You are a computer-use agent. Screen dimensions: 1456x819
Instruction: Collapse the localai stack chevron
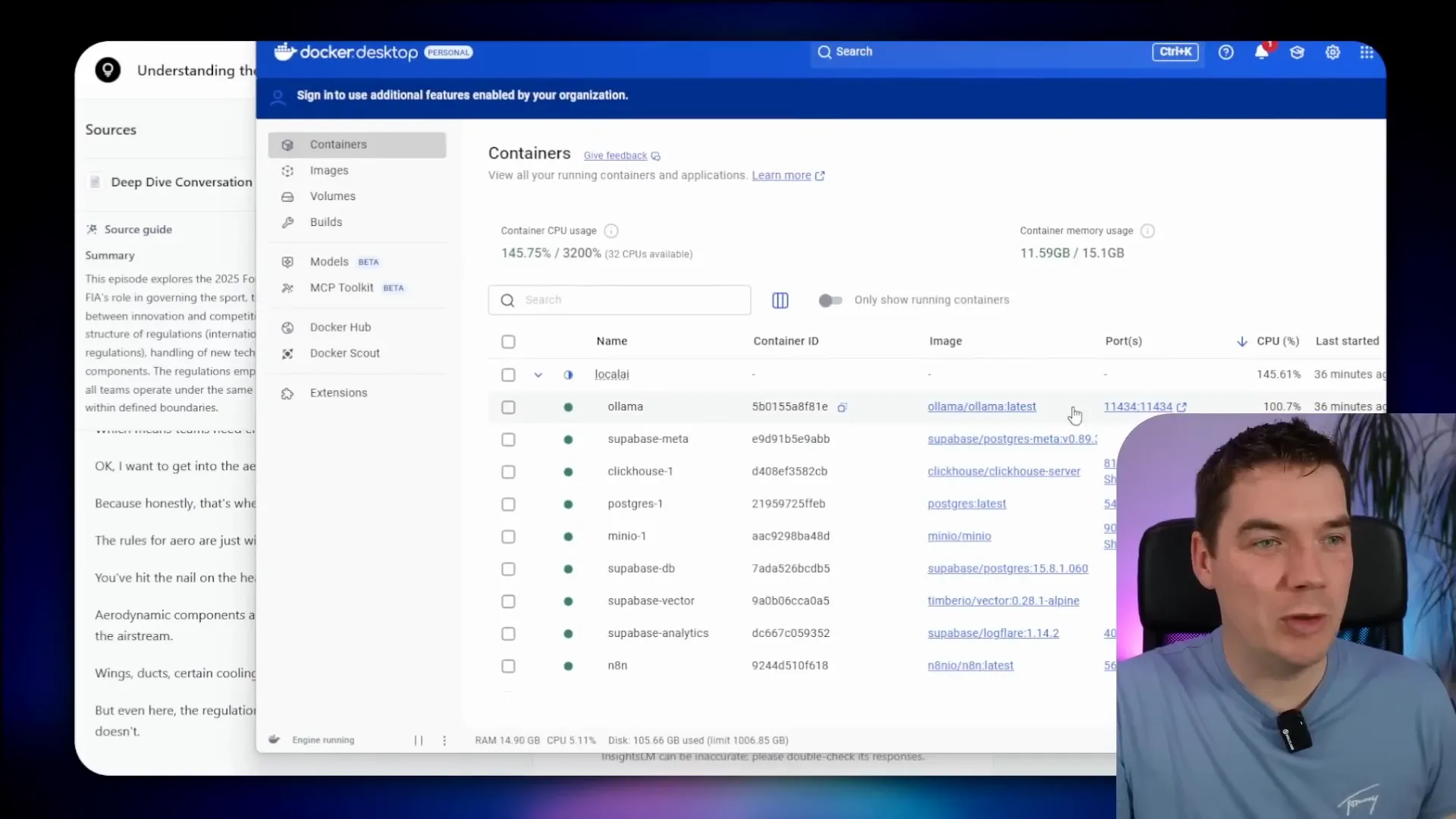(x=538, y=375)
